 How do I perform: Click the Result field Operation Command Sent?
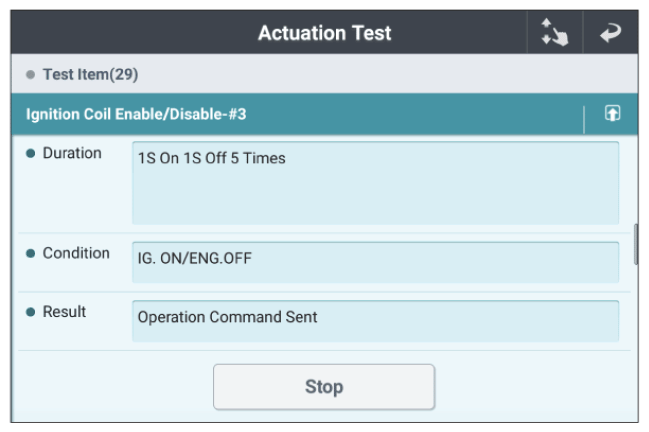pyautogui.click(x=375, y=321)
